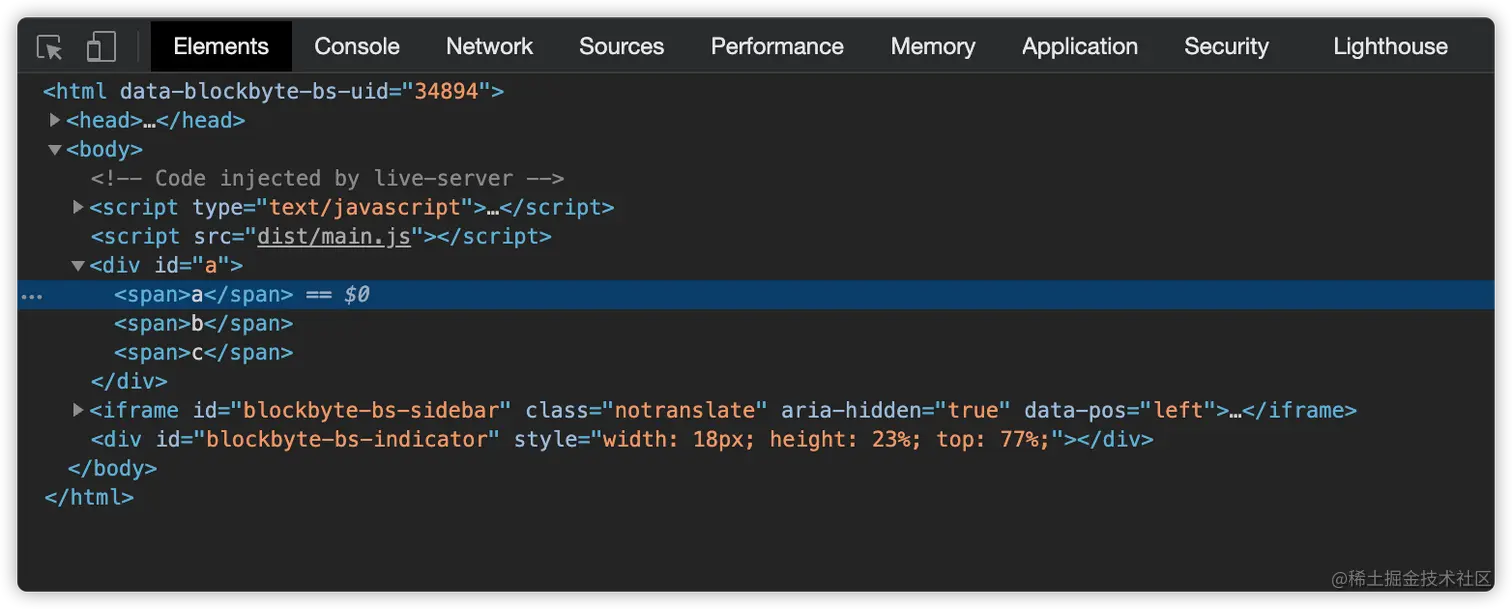This screenshot has height=609, width=1512.
Task: Select the html data-blockbyte-bs-uid opening tag
Action: point(273,92)
